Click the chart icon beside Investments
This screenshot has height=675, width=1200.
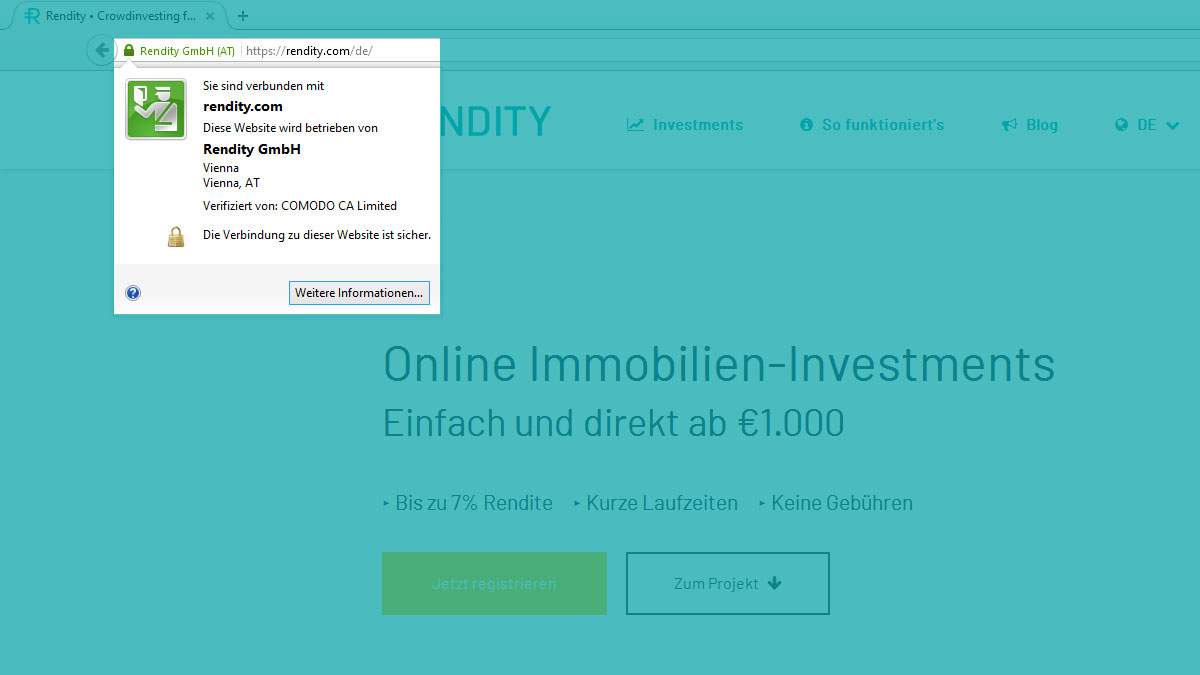(x=635, y=125)
